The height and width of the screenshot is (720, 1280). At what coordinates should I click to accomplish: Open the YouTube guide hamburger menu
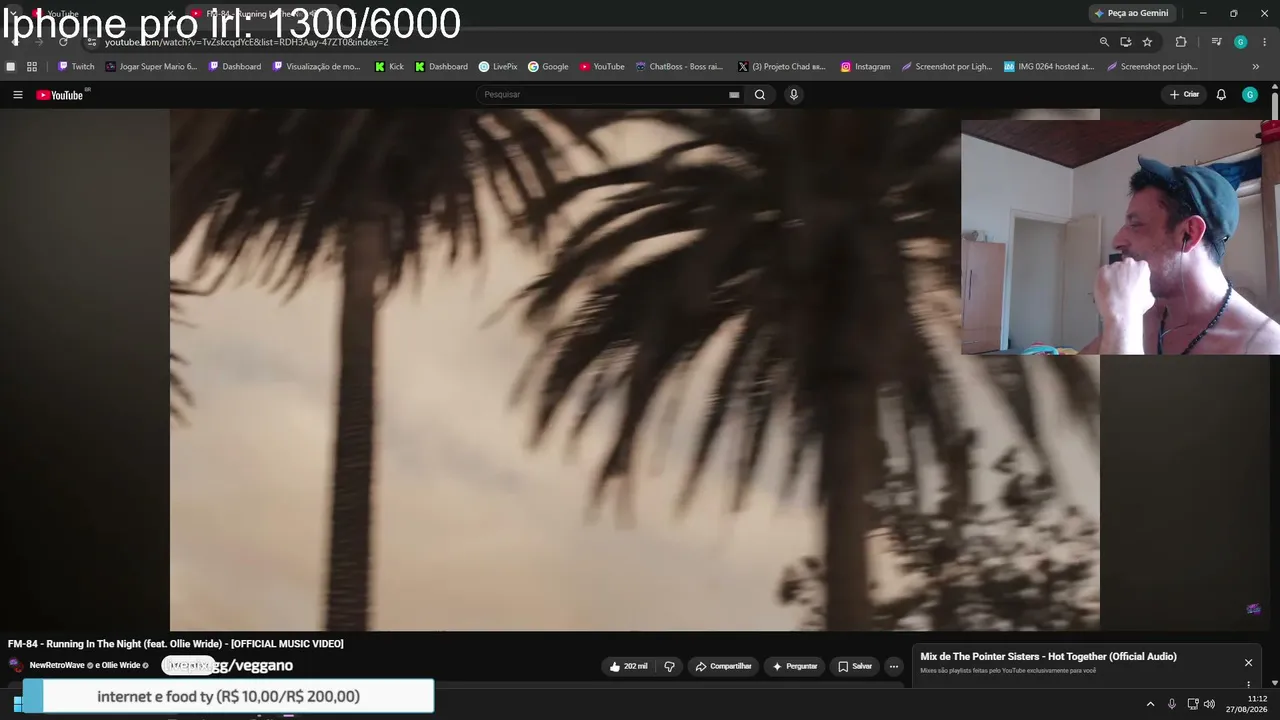[17, 95]
